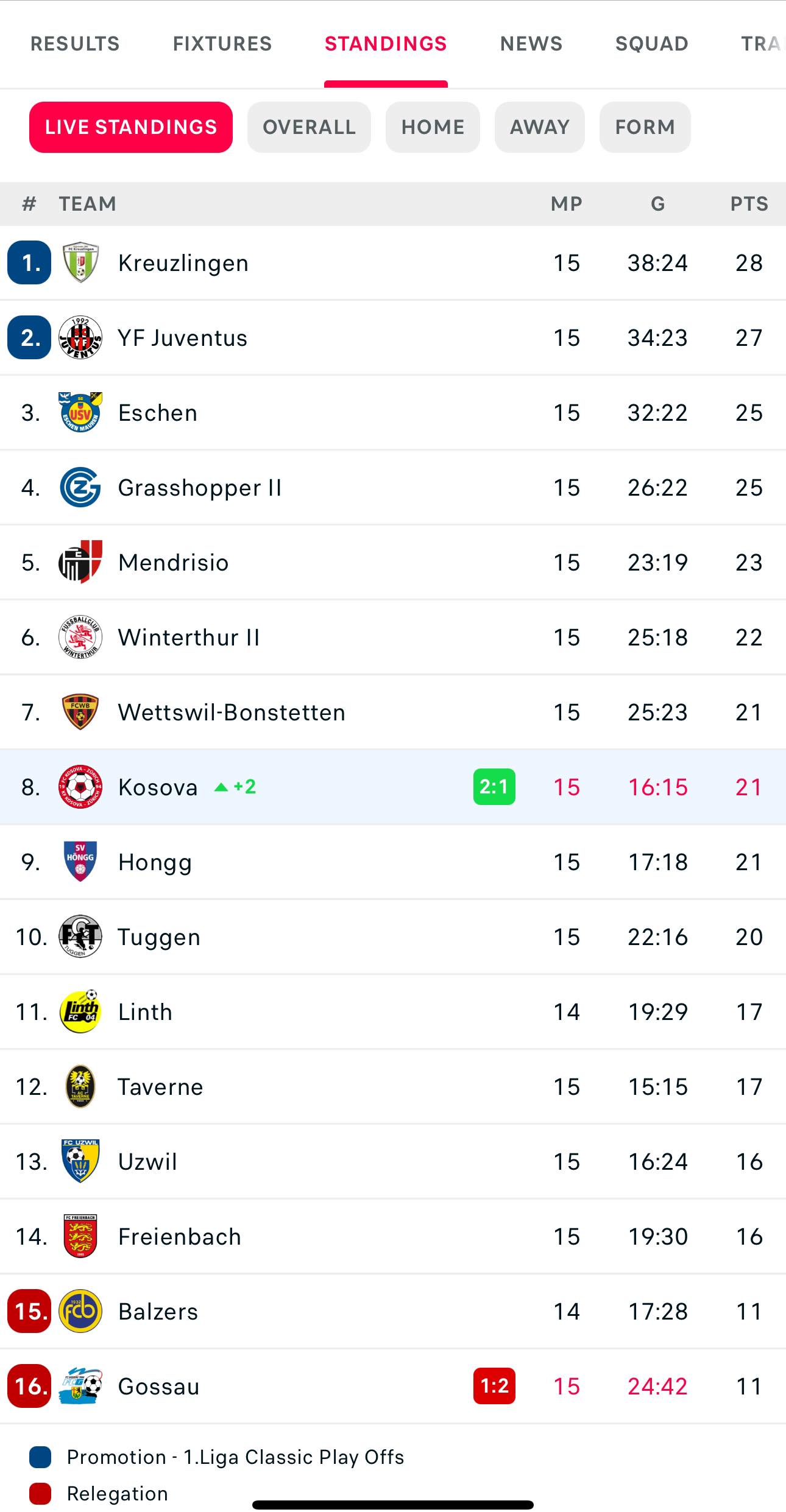Tap the blue Promotion legend swatch
Screen dimensions: 786x1512
(40, 1457)
